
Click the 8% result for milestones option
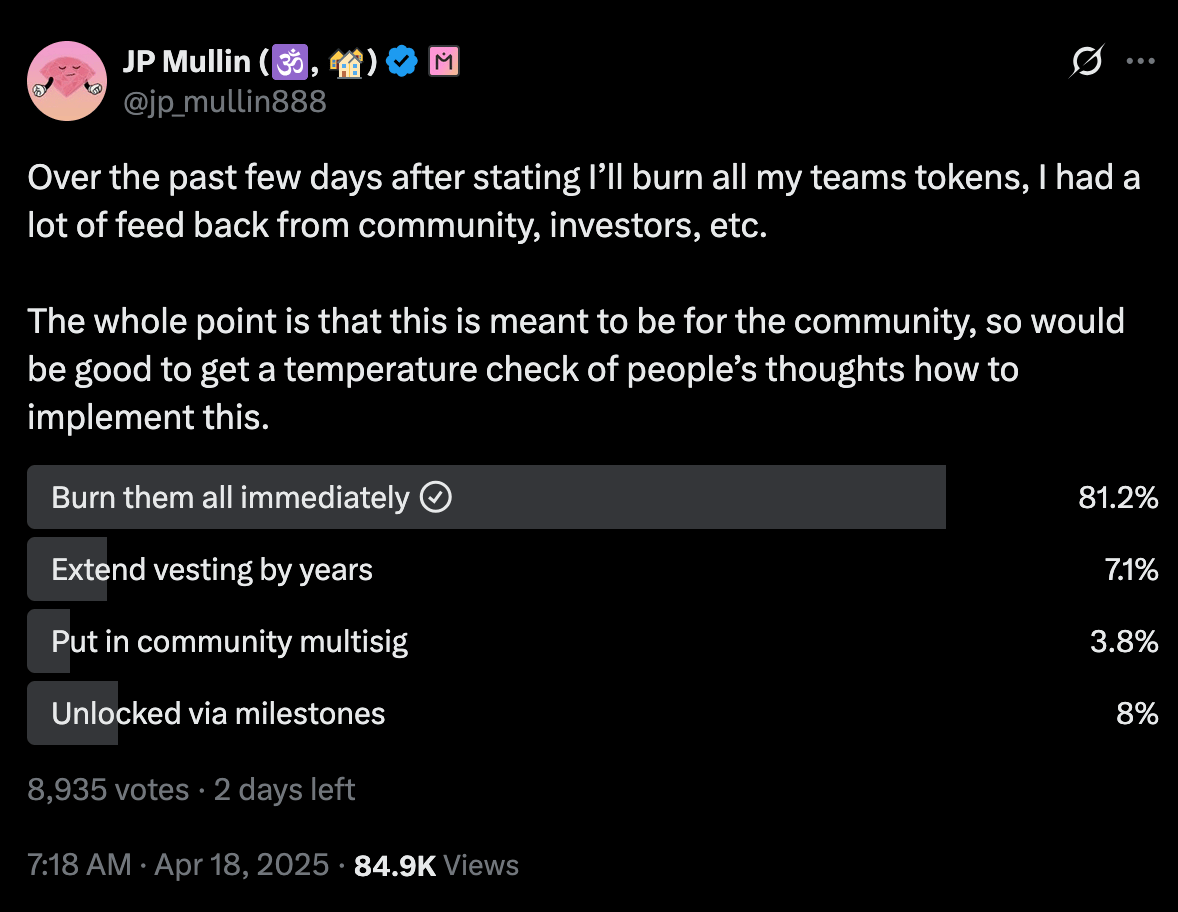click(x=1138, y=713)
